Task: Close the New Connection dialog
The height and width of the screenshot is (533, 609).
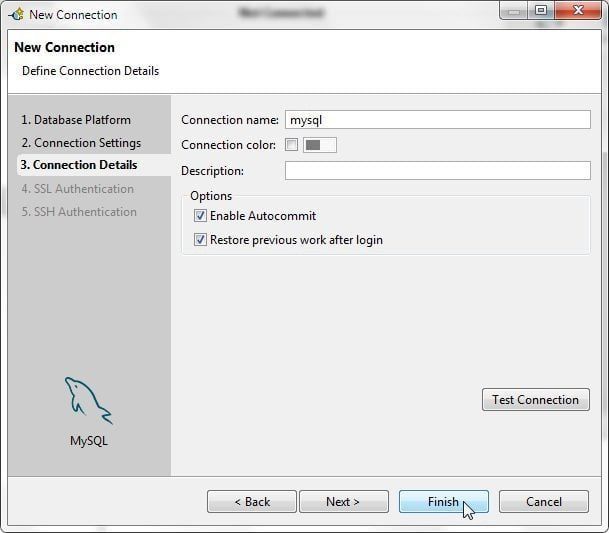Action: pos(578,10)
